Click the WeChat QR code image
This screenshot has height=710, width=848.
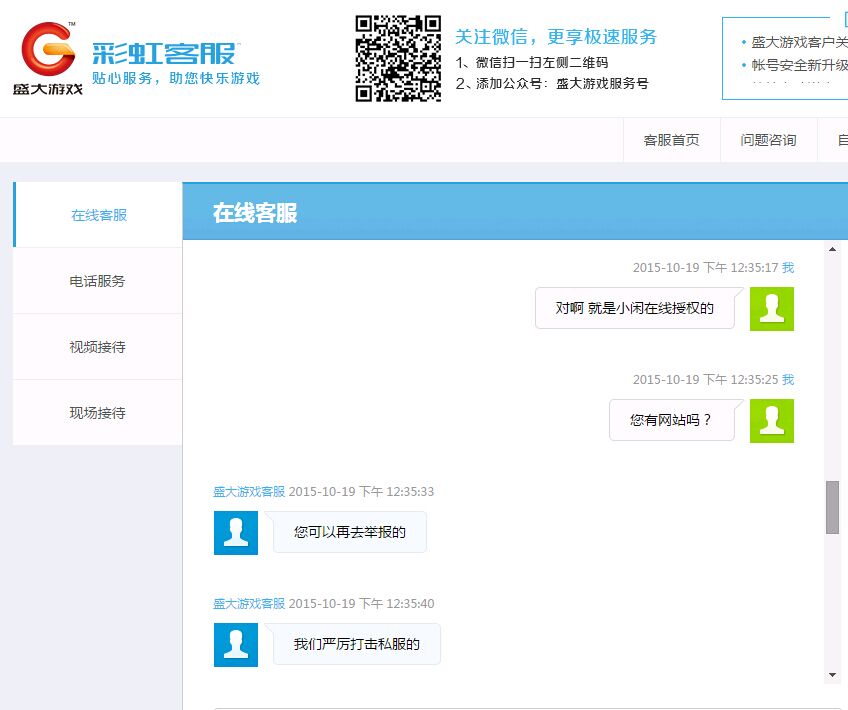point(397,58)
